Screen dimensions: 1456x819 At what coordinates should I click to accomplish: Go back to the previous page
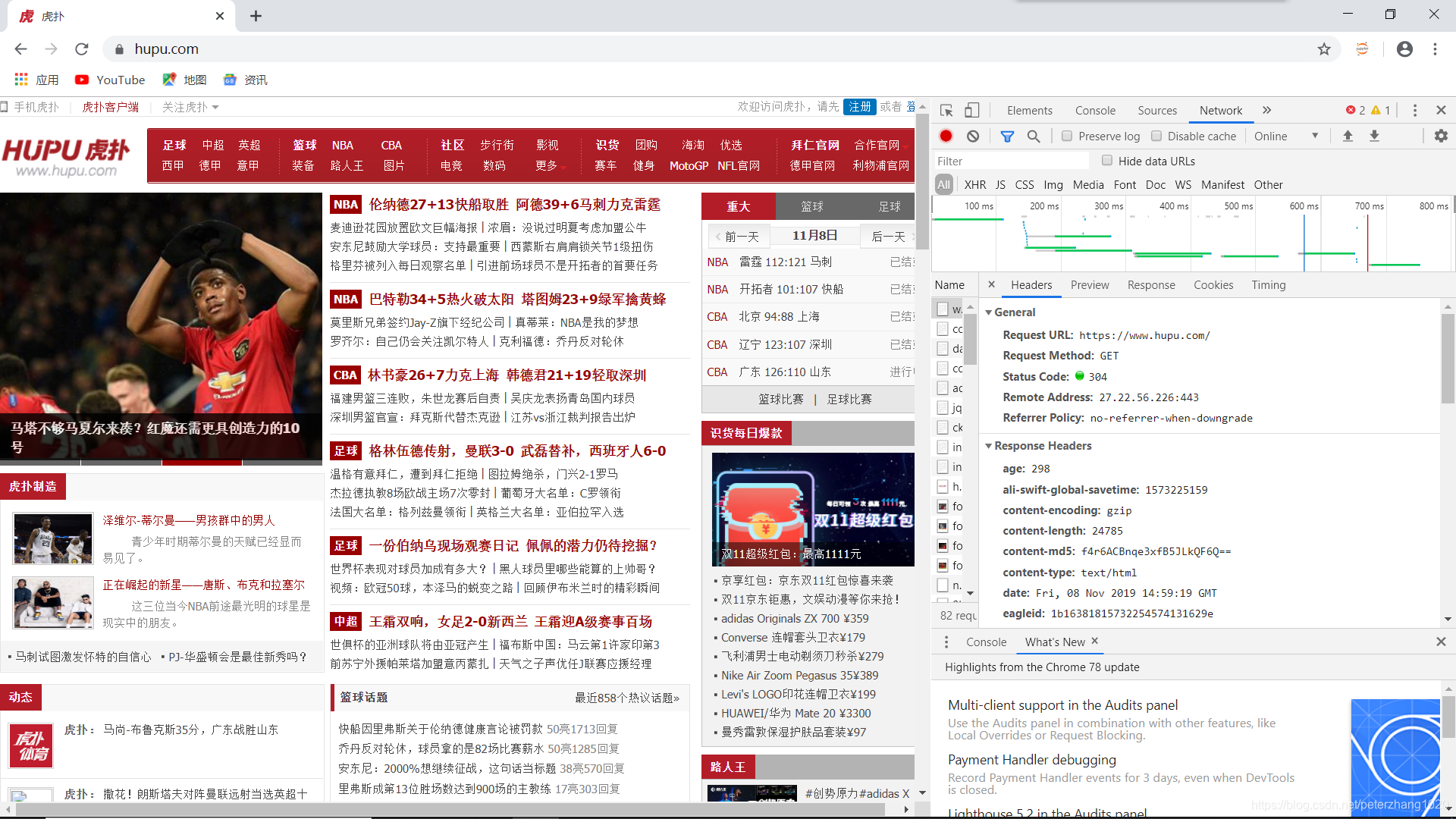pyautogui.click(x=20, y=49)
